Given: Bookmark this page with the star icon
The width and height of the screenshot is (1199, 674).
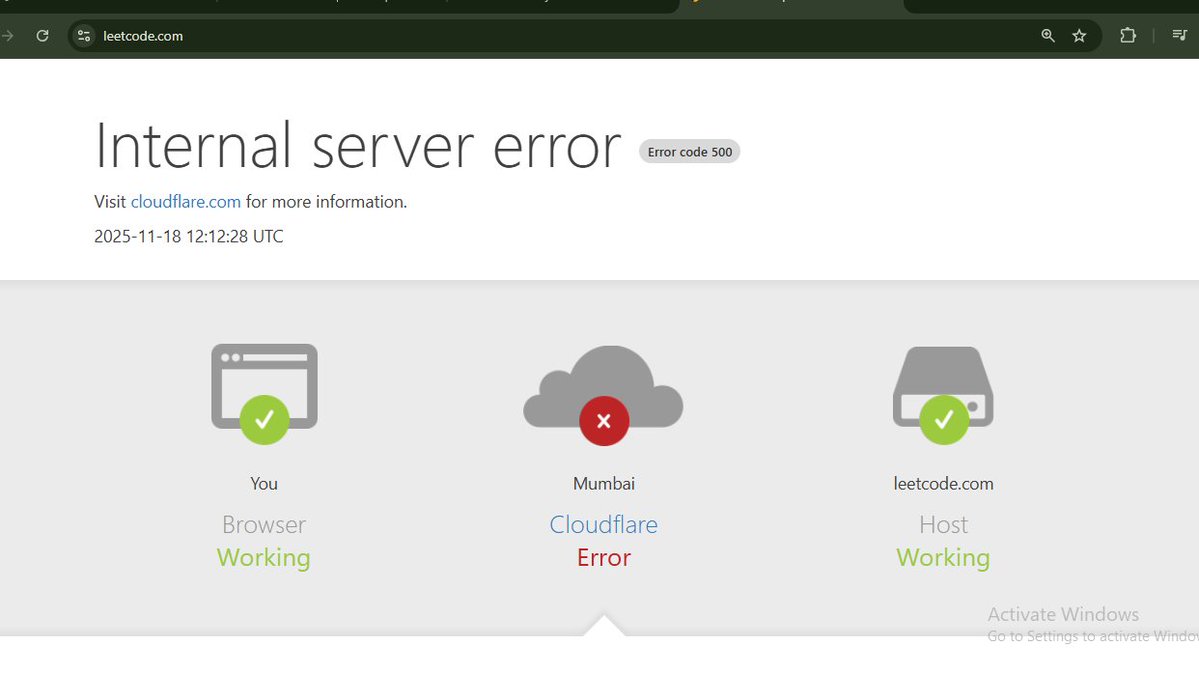Looking at the screenshot, I should pos(1079,36).
